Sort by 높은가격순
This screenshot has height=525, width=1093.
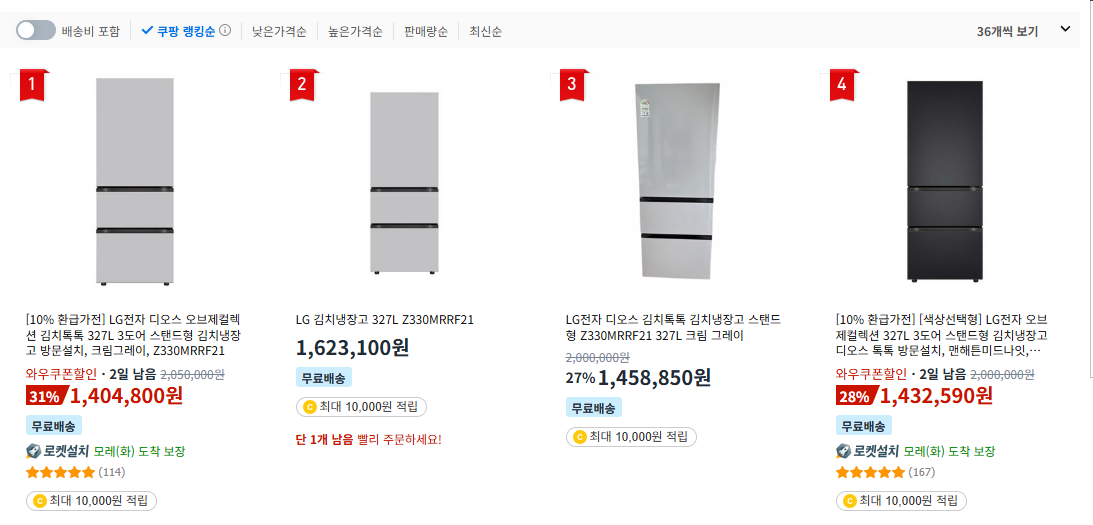(x=355, y=31)
